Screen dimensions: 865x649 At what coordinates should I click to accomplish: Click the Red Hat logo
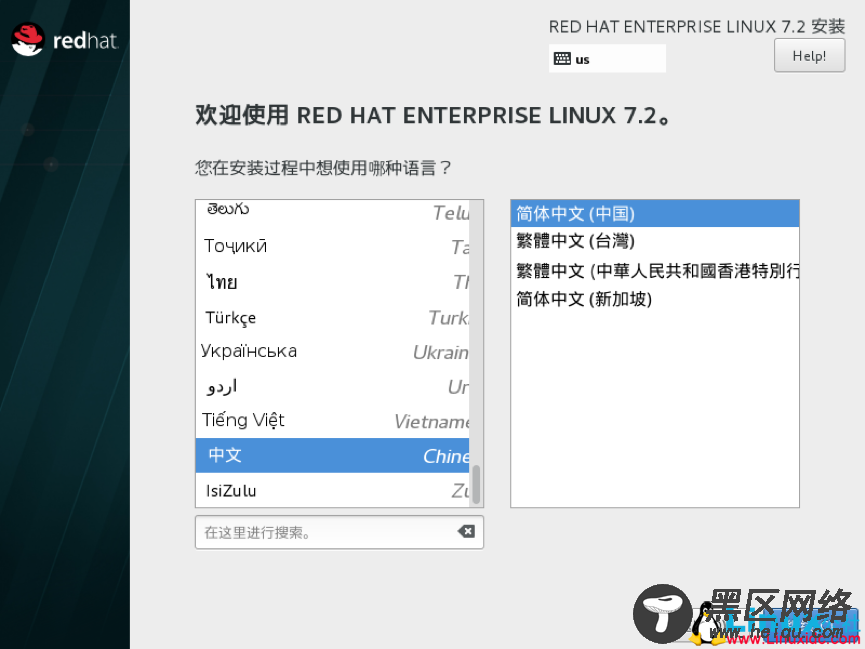pos(65,40)
